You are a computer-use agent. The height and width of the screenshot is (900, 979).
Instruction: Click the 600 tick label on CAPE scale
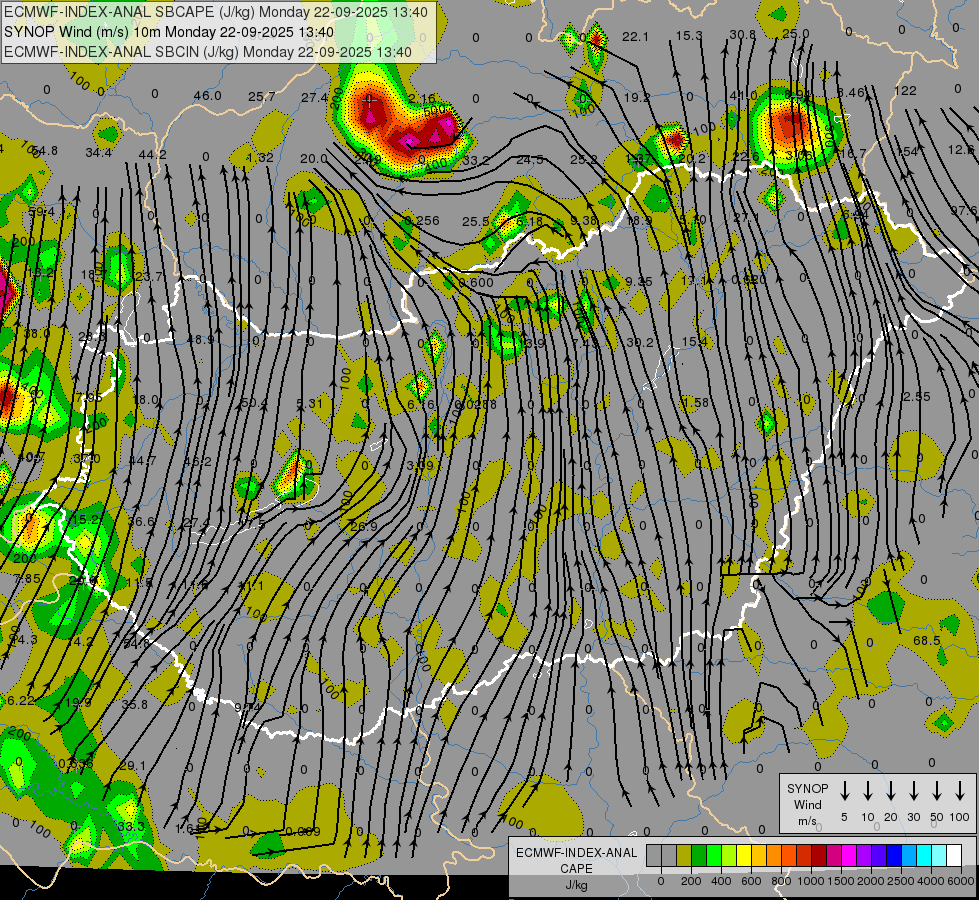point(751,881)
